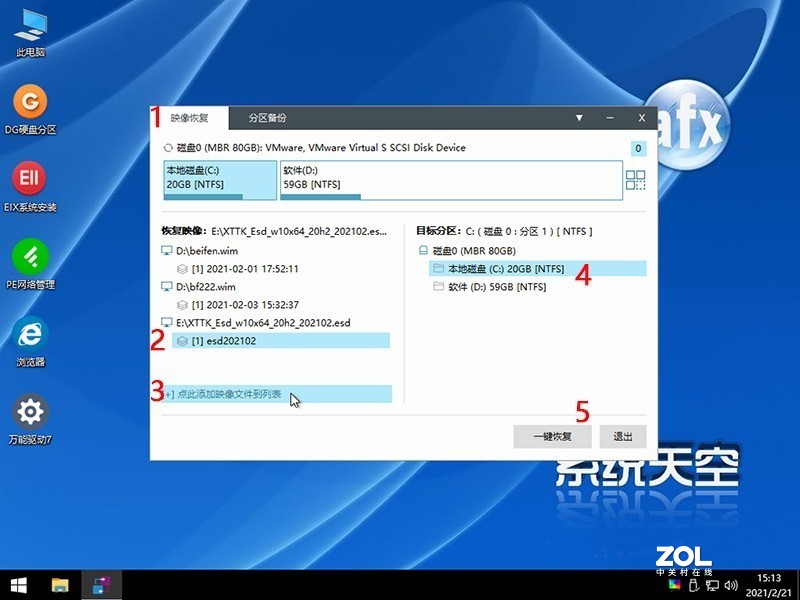Click the 恢复映像 path text
Viewport: 800px width, 600px height.
(x=299, y=231)
